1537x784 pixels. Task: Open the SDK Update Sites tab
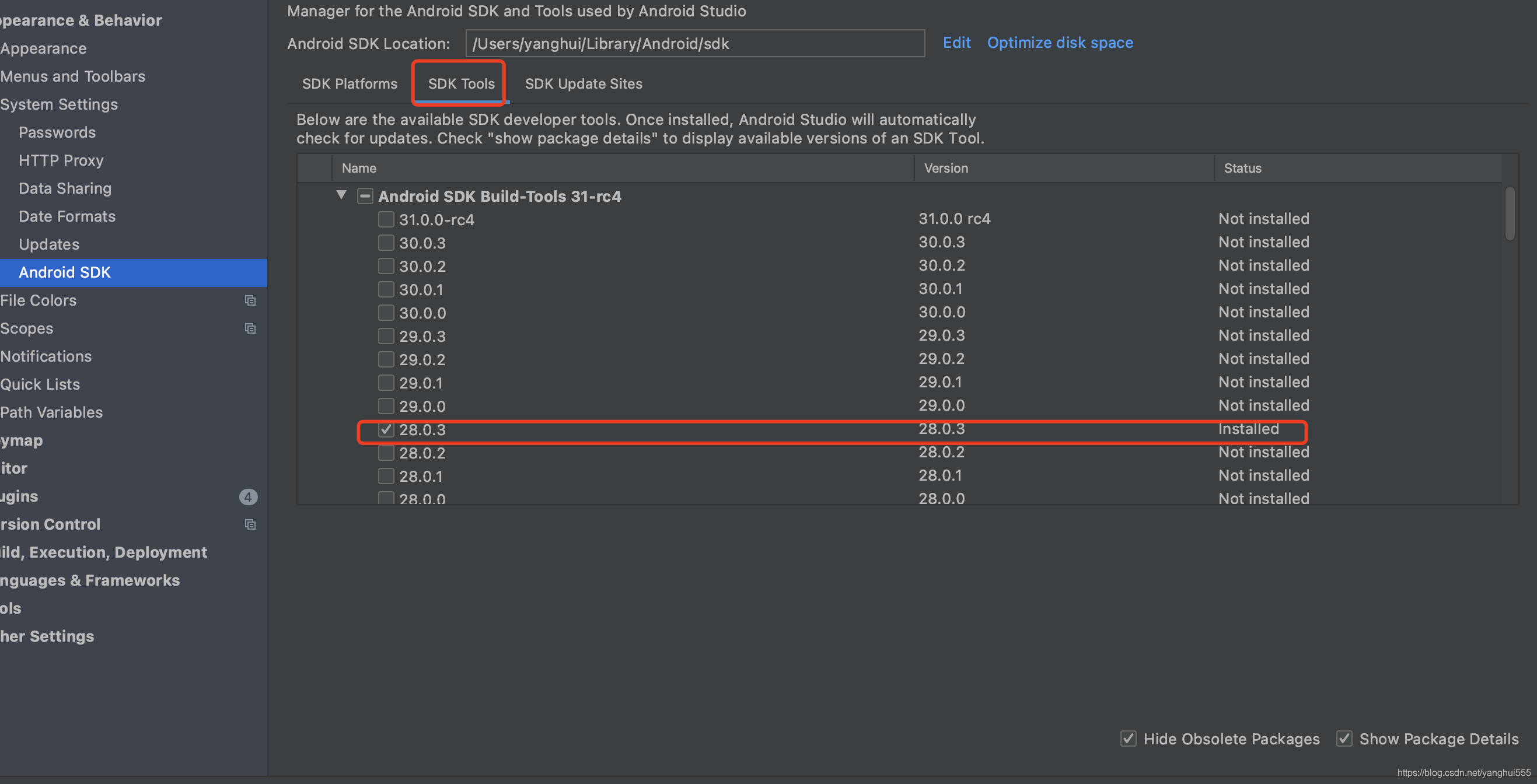[x=583, y=83]
